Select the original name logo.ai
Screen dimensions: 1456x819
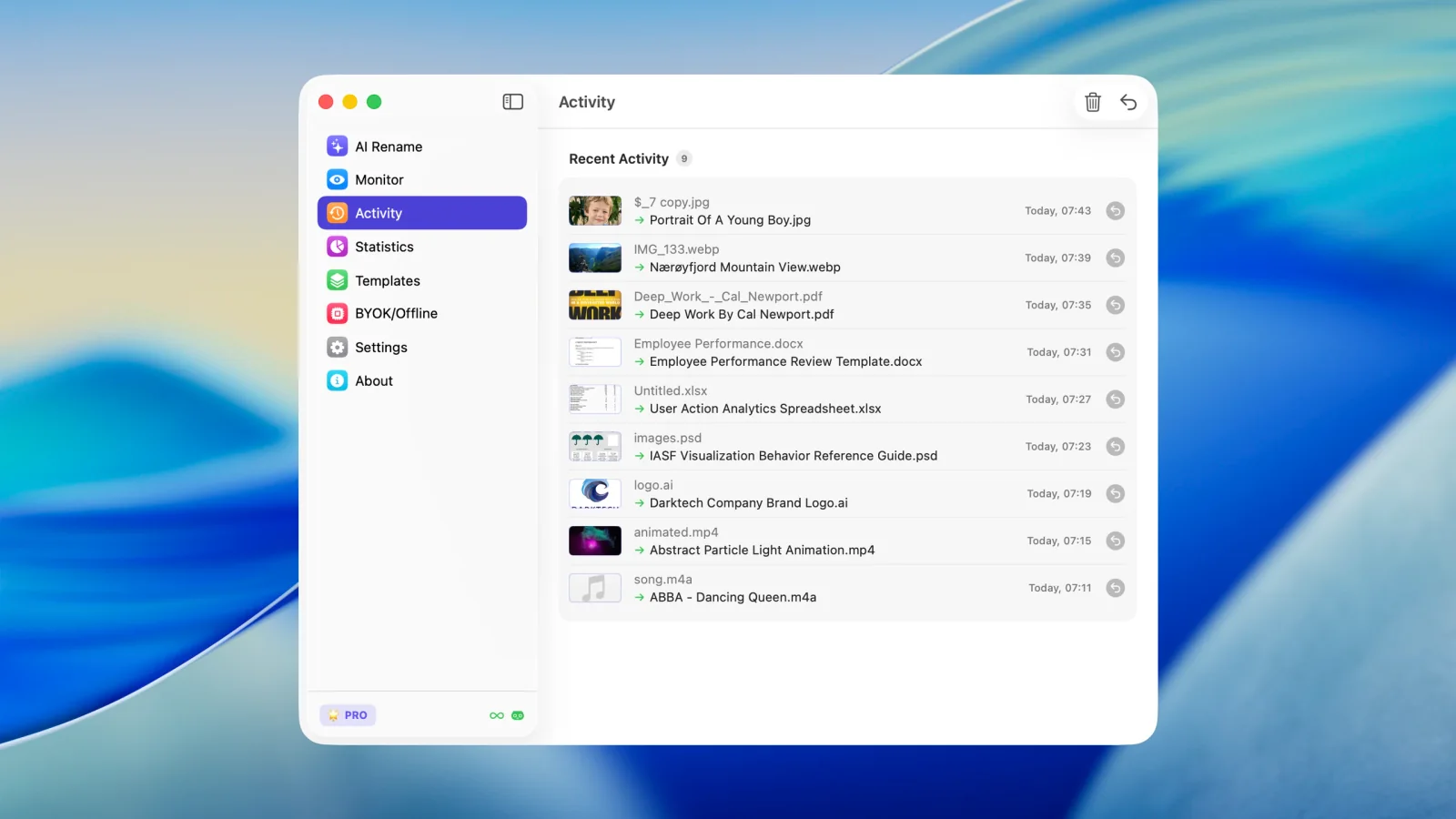point(653,485)
